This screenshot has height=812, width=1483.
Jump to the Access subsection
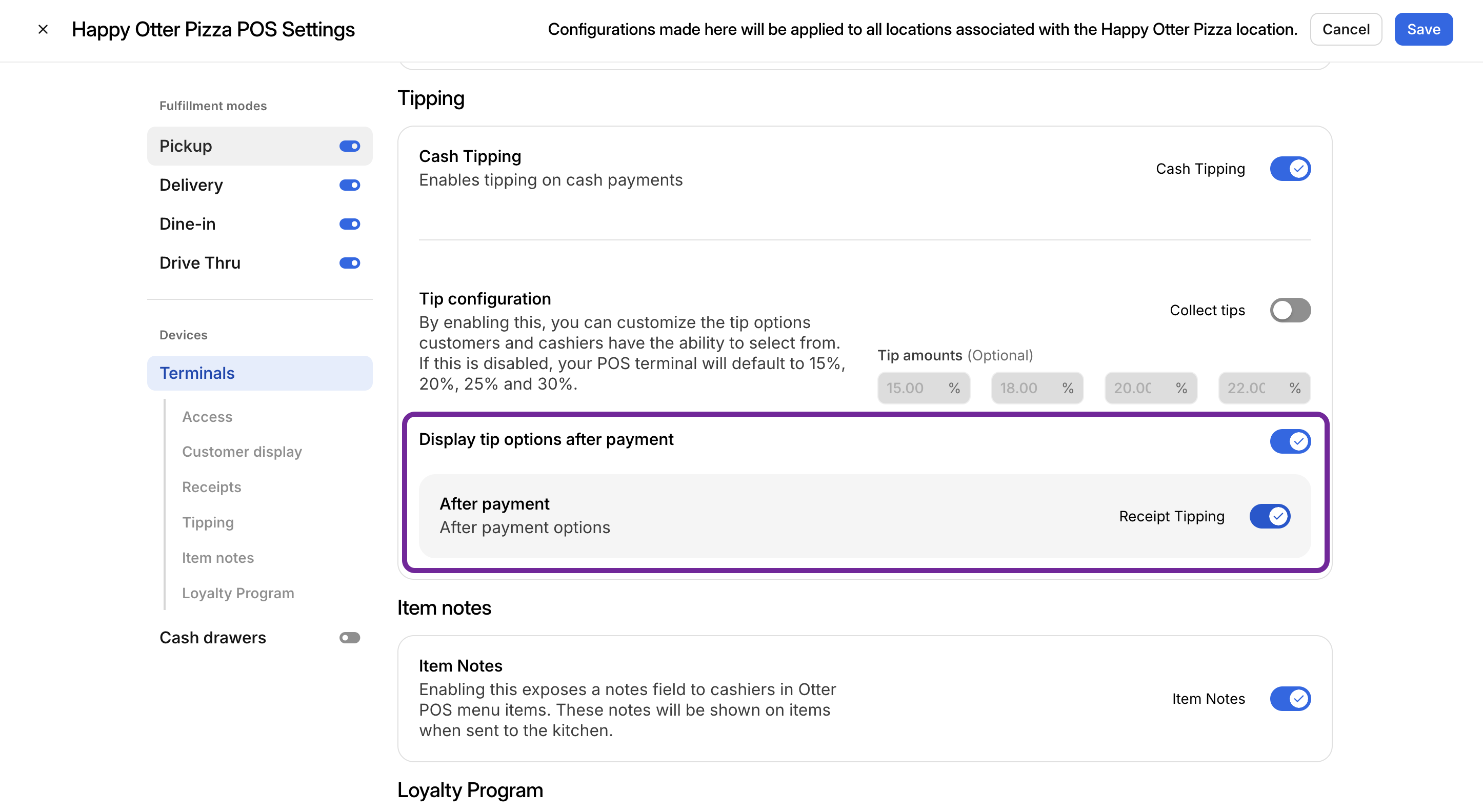click(x=207, y=417)
